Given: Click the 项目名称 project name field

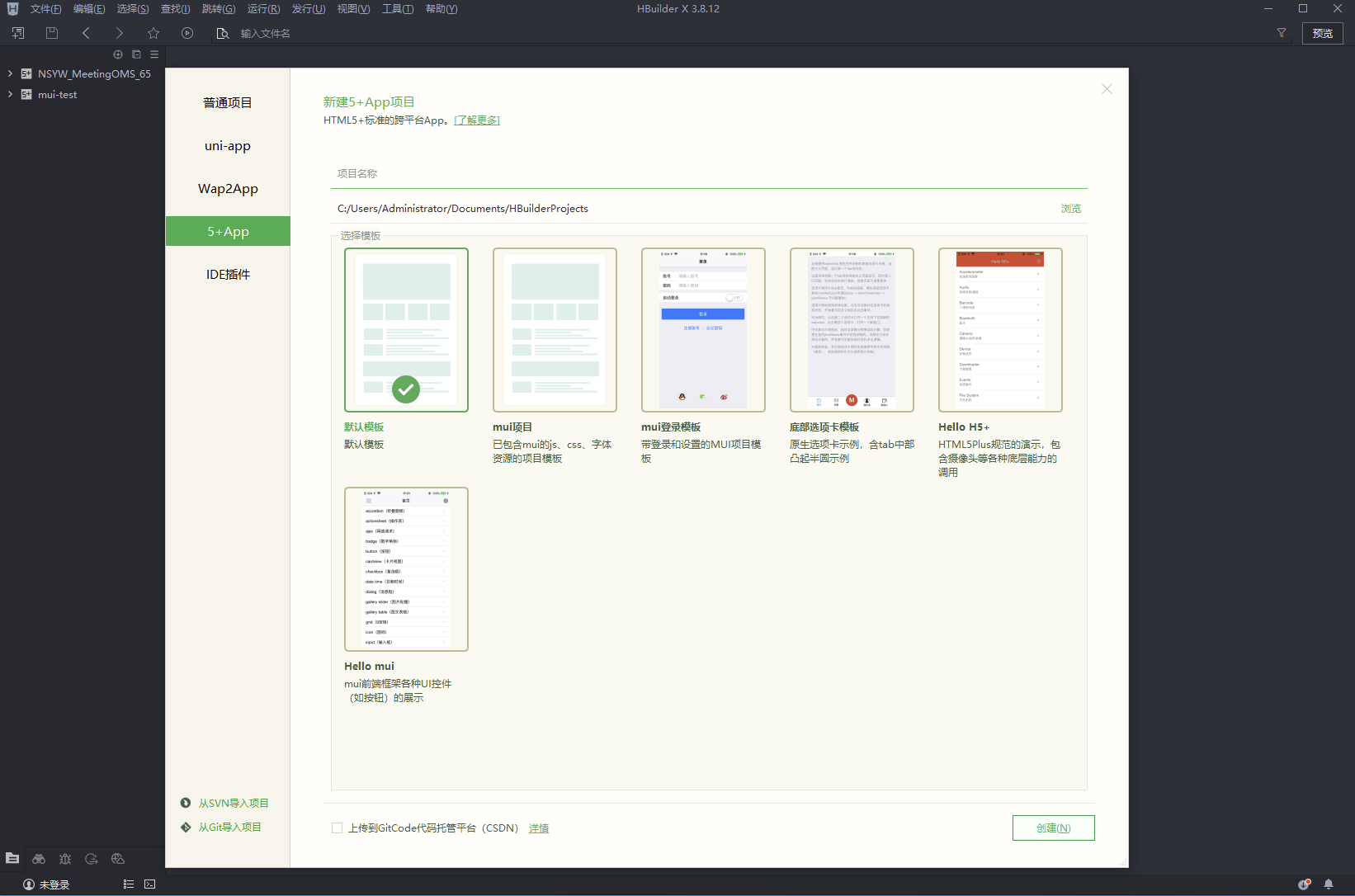Looking at the screenshot, I should [x=709, y=173].
